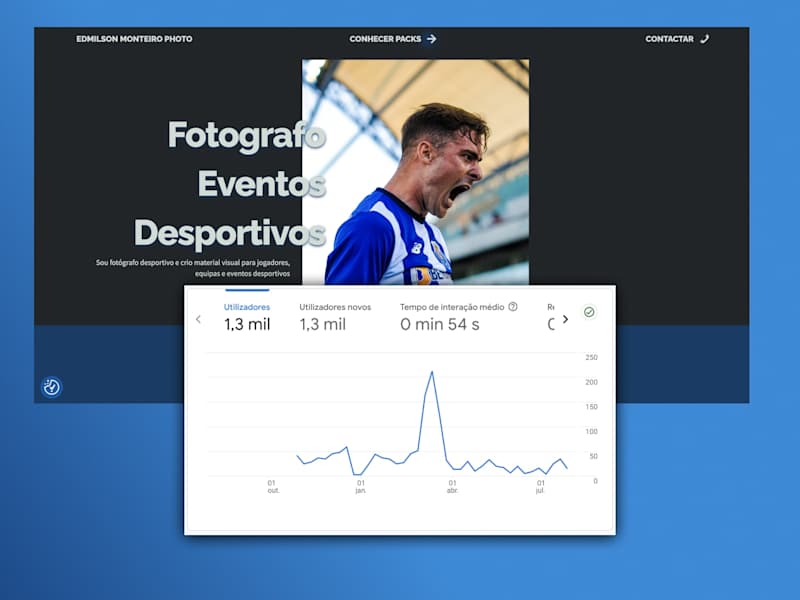Select the Utilizadores metric tab
The height and width of the screenshot is (600, 800).
pos(247,316)
